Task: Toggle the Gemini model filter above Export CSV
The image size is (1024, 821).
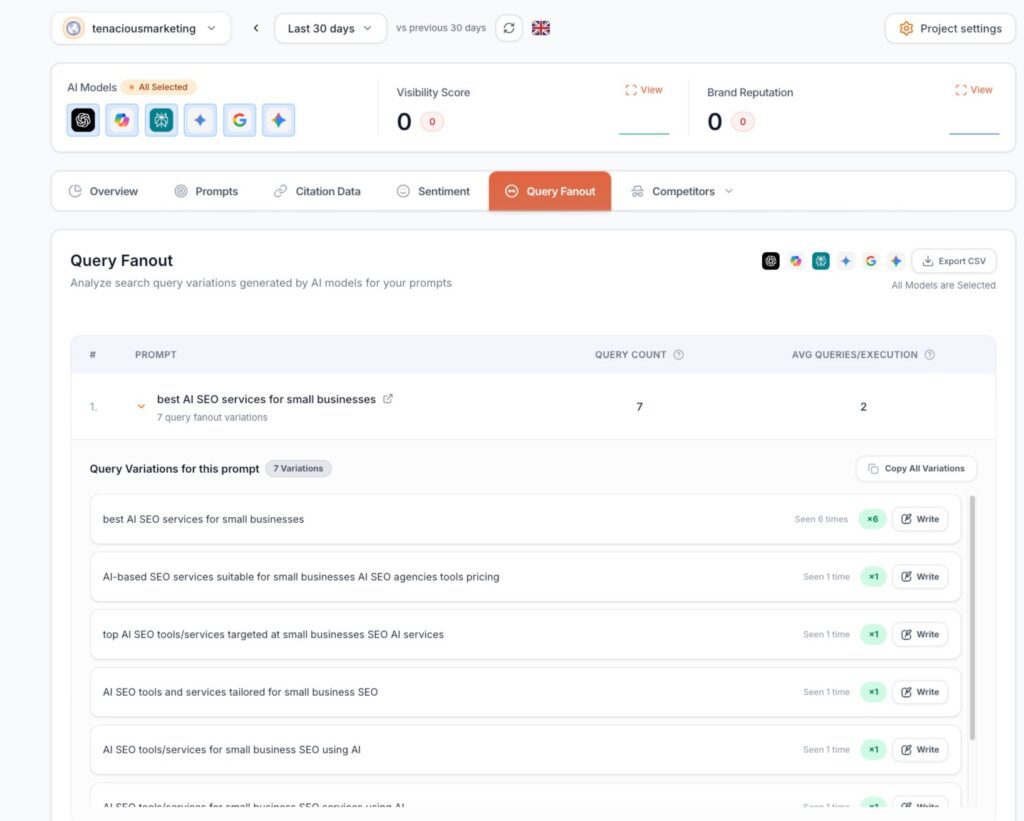Action: click(x=896, y=260)
